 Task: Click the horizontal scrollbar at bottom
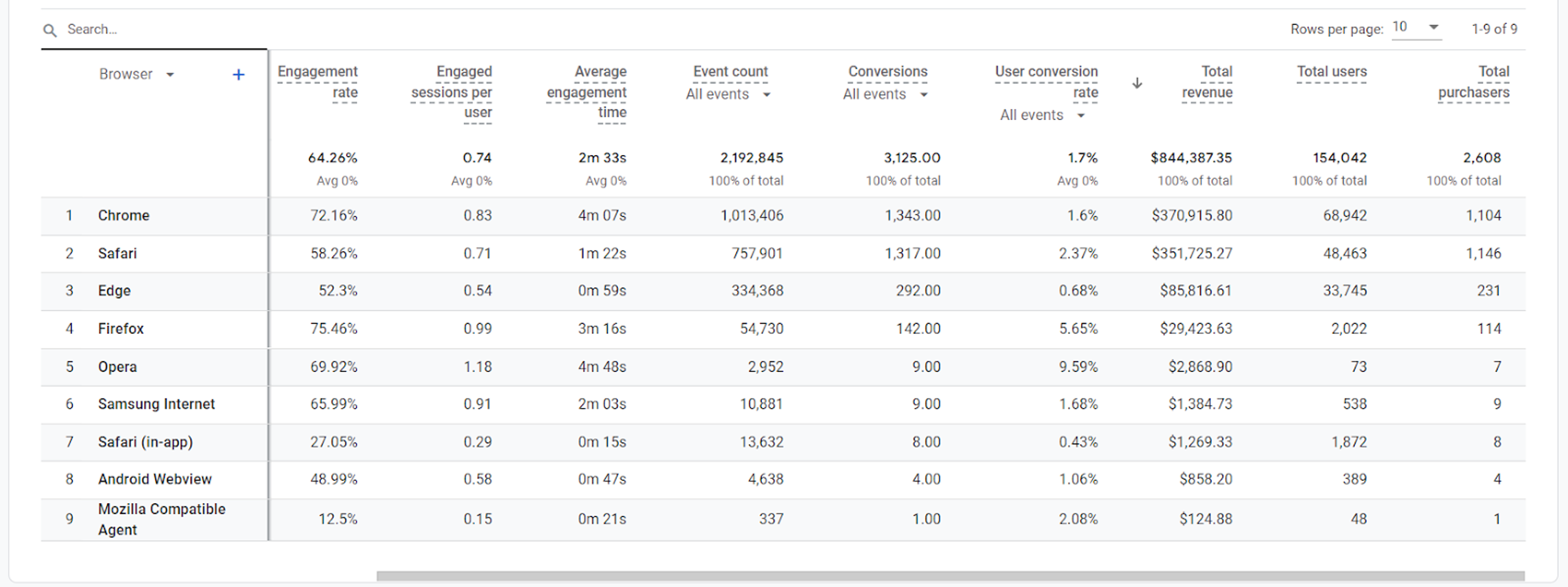click(x=949, y=576)
